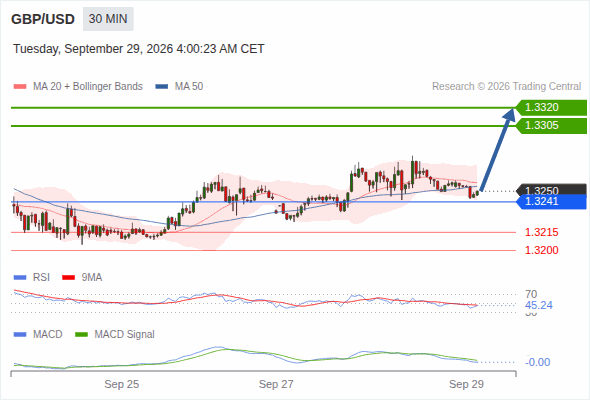Toggle the MACD legend item
This screenshot has height=400, width=590.
pyautogui.click(x=38, y=334)
